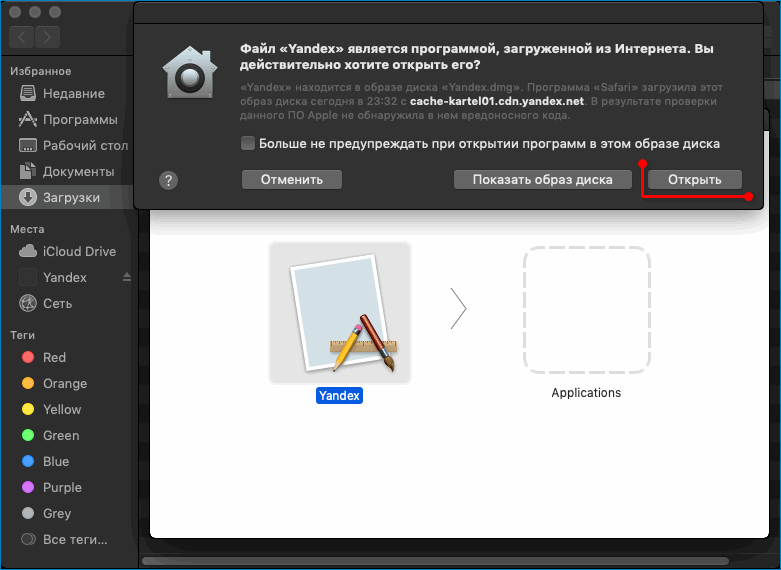
Task: Click the Избранное section header
Action: tap(40, 71)
